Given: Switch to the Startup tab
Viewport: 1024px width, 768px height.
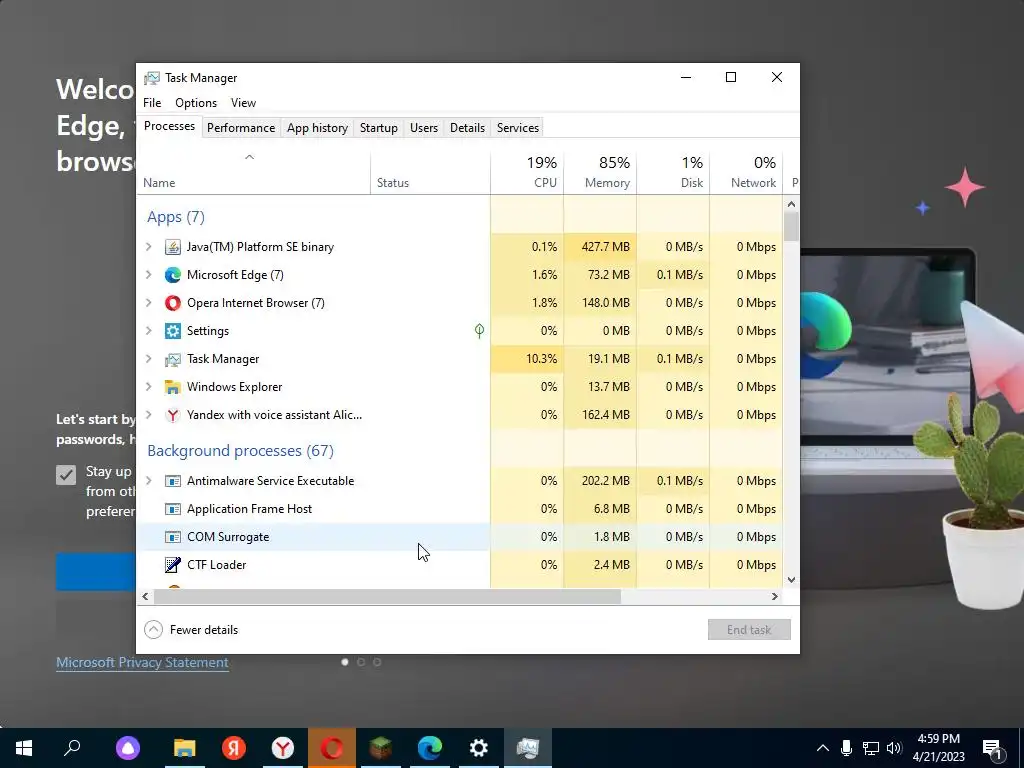Looking at the screenshot, I should (379, 128).
